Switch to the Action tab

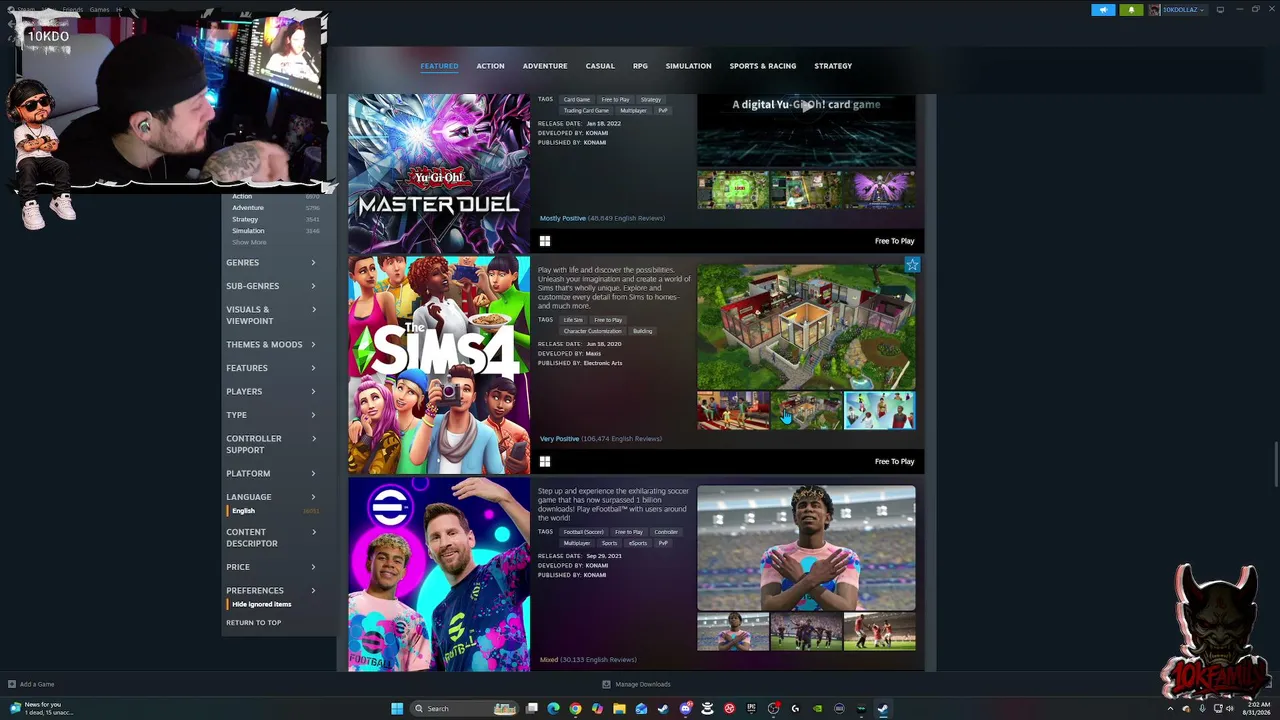pyautogui.click(x=490, y=66)
